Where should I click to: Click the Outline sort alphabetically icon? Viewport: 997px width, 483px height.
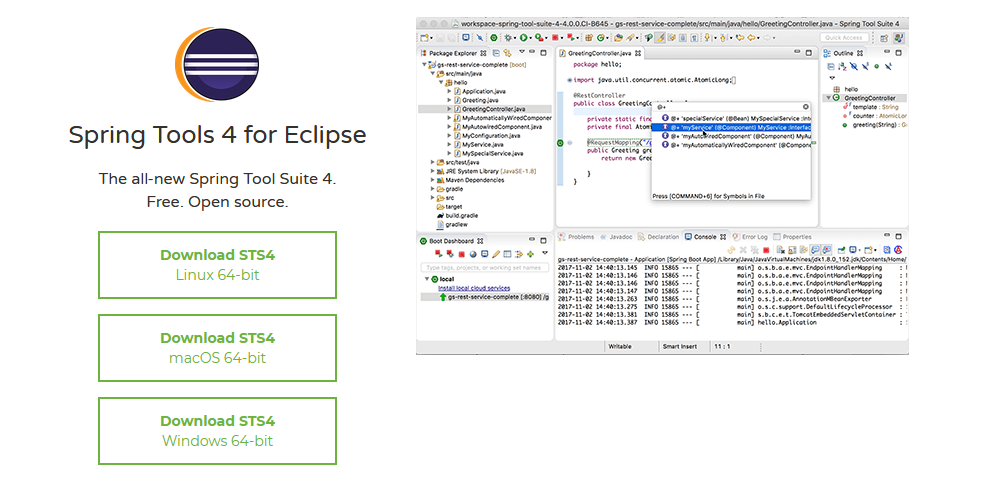pyautogui.click(x=842, y=67)
